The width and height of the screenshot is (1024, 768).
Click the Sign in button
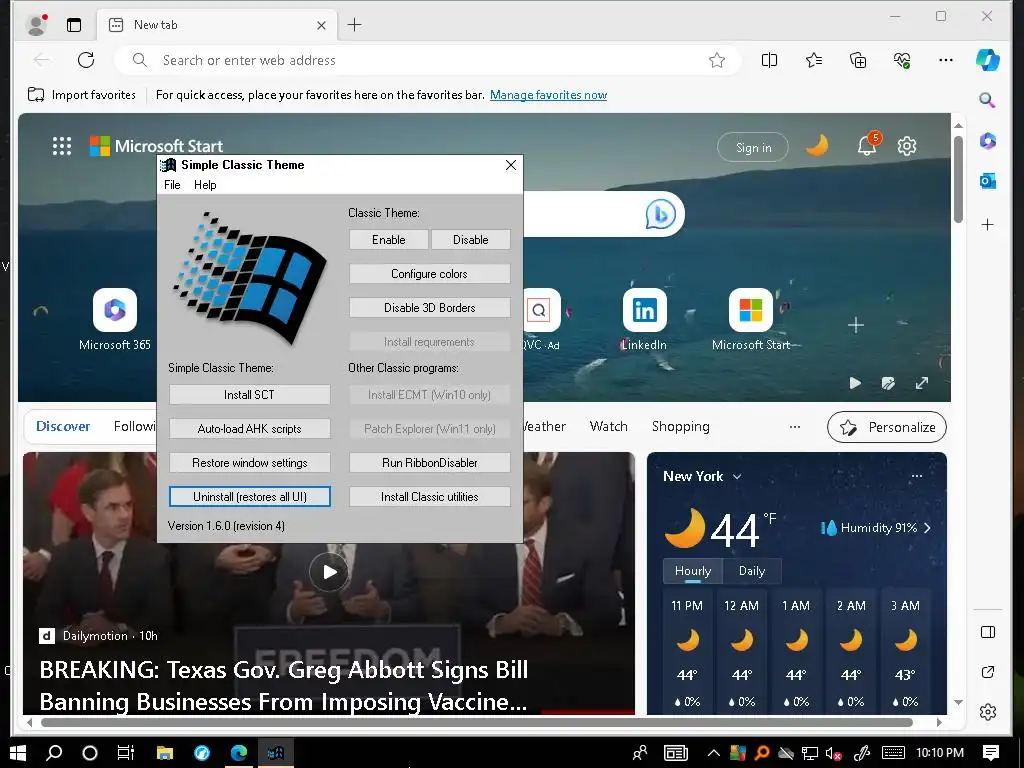click(x=753, y=148)
